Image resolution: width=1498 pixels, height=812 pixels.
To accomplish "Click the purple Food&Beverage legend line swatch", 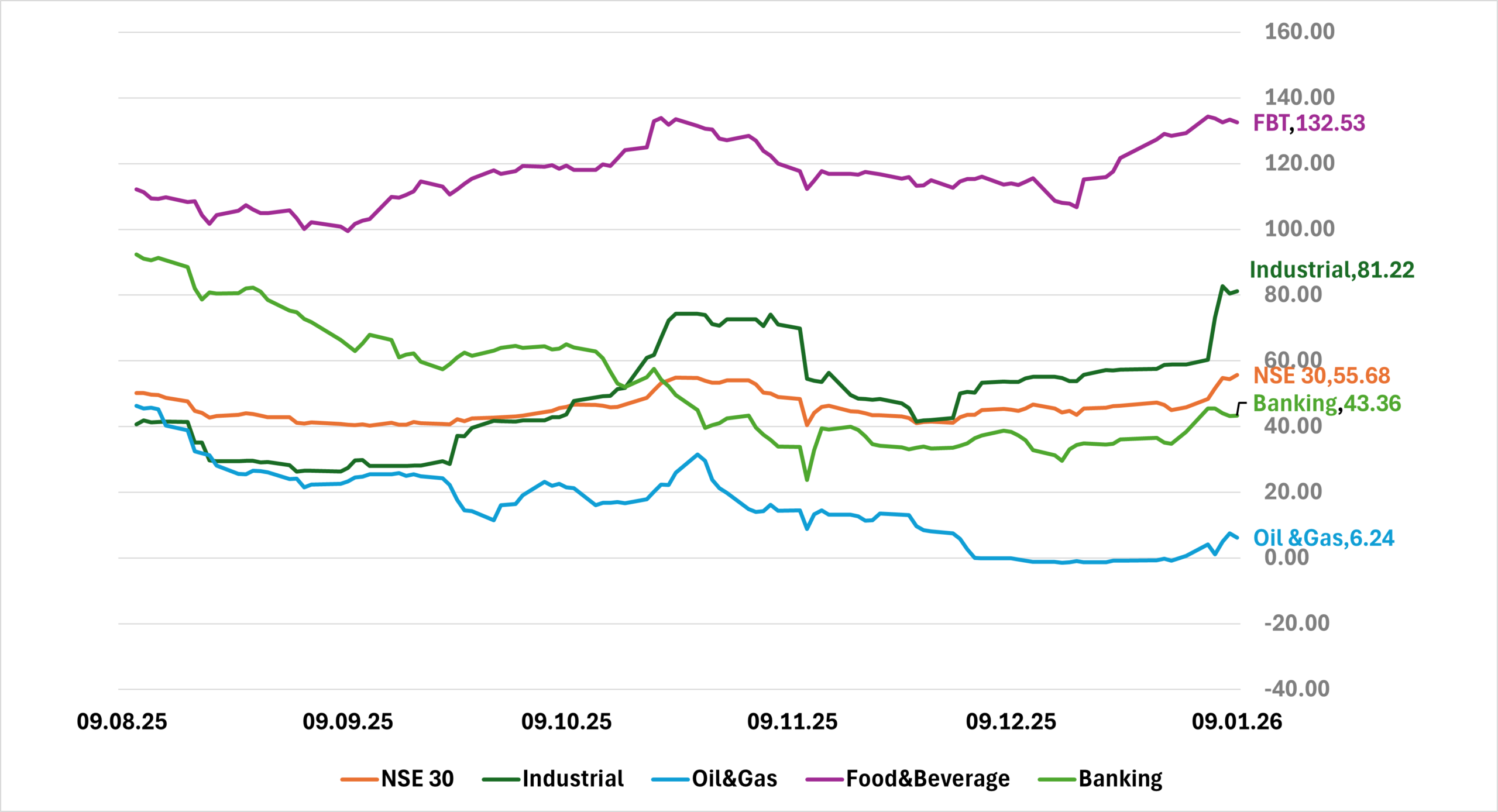I will point(824,779).
